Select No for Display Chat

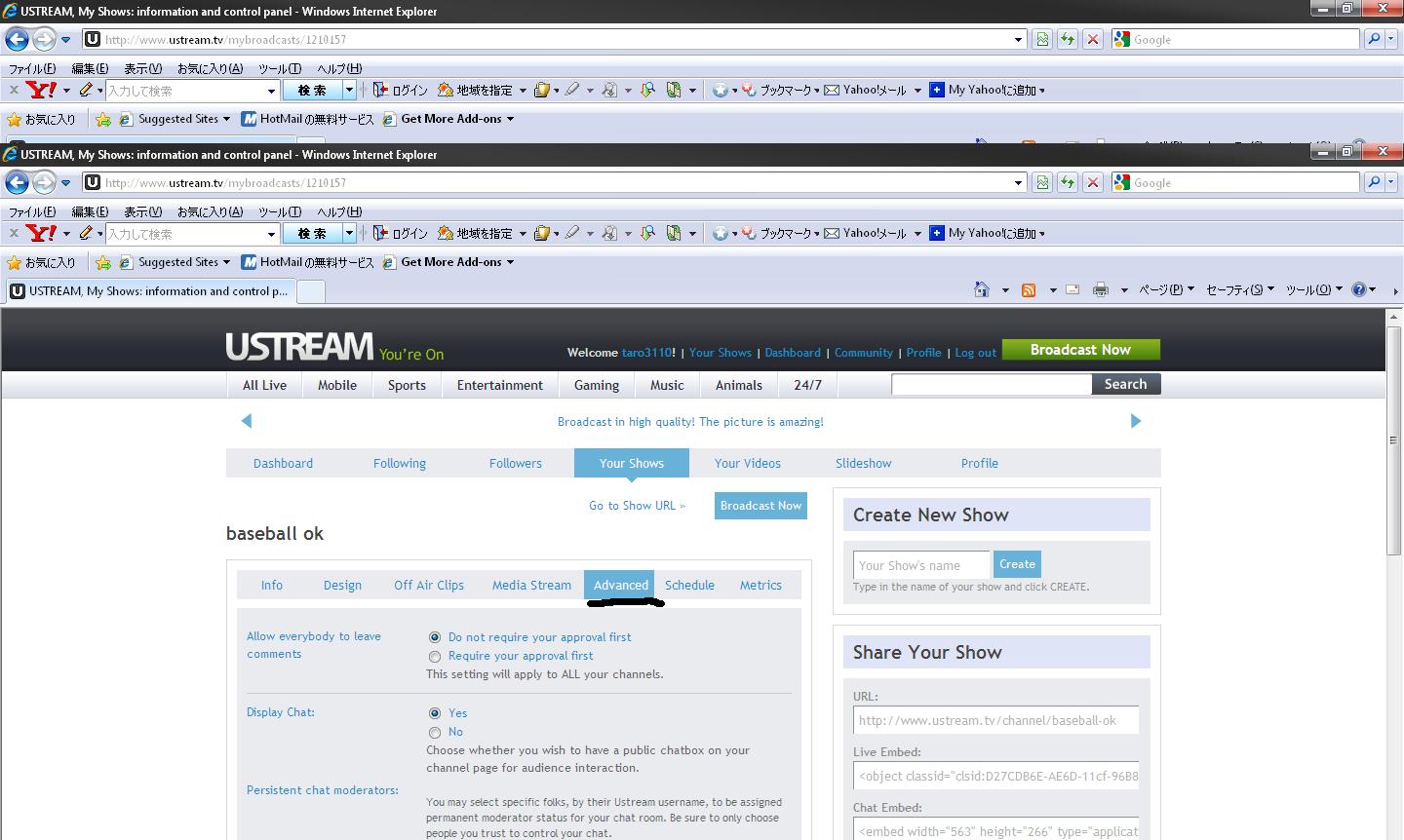click(435, 733)
